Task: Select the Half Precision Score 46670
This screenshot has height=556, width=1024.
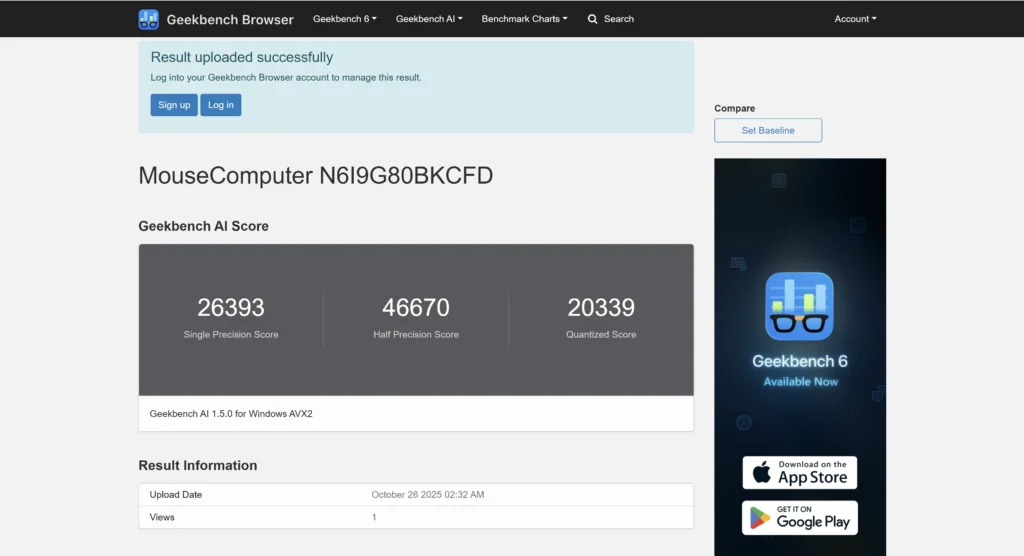Action: (416, 307)
